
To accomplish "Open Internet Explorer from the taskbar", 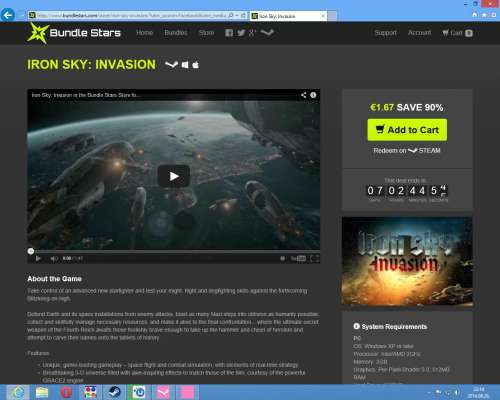I will click(x=18, y=392).
